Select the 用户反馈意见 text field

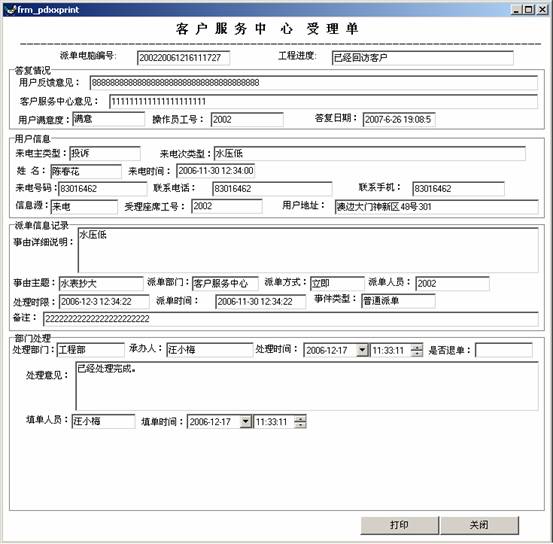[314, 83]
